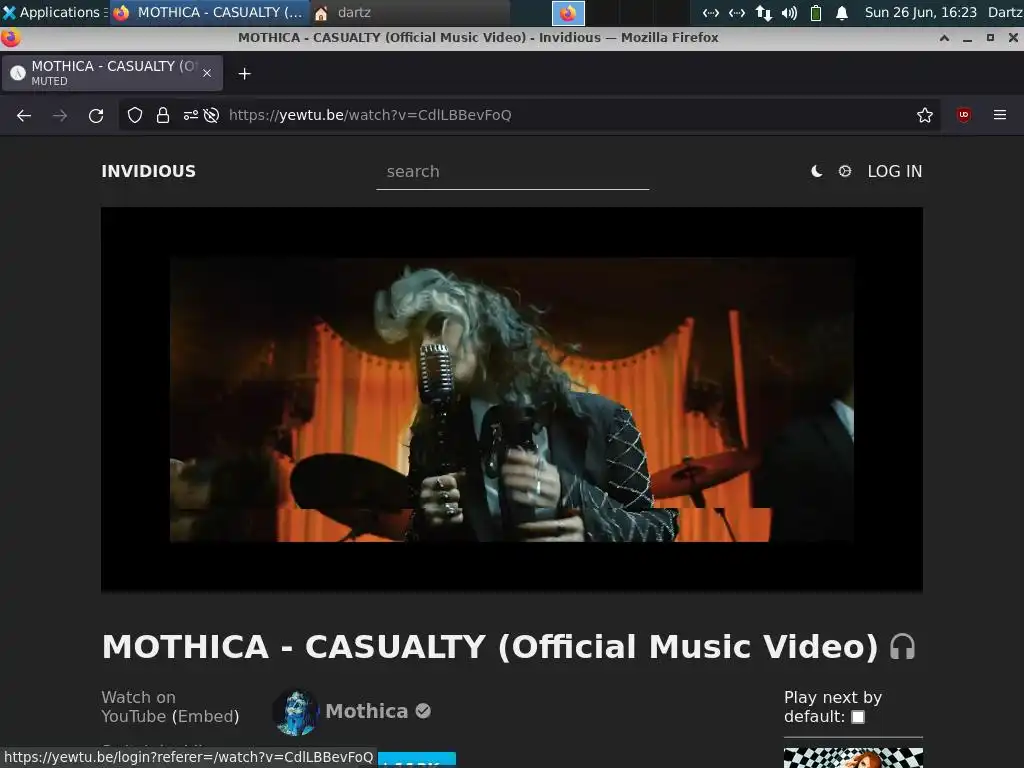
Task: Click the network up-down arrows tray icon
Action: pyautogui.click(x=763, y=12)
